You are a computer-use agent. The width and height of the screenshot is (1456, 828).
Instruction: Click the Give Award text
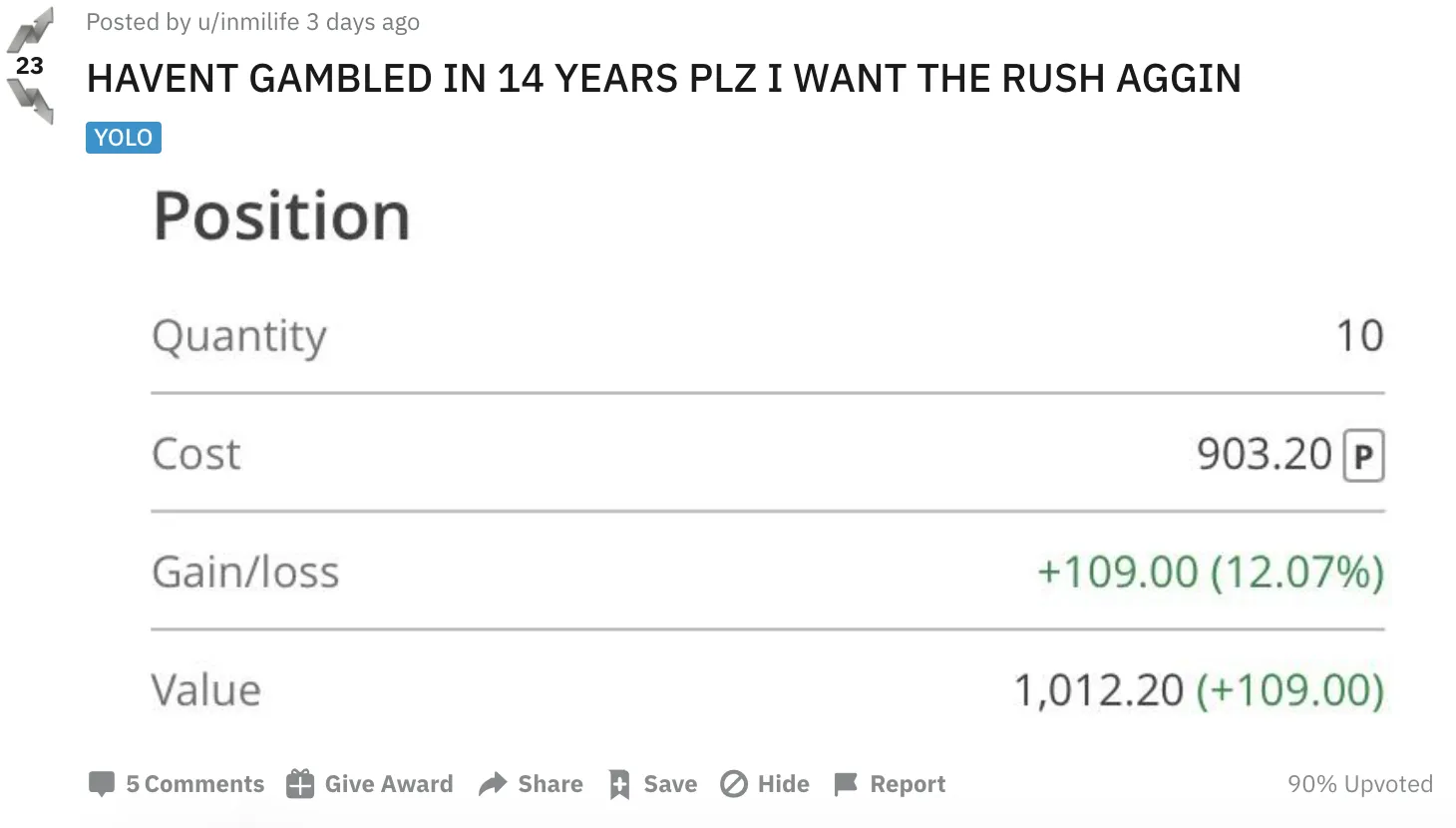tap(388, 784)
